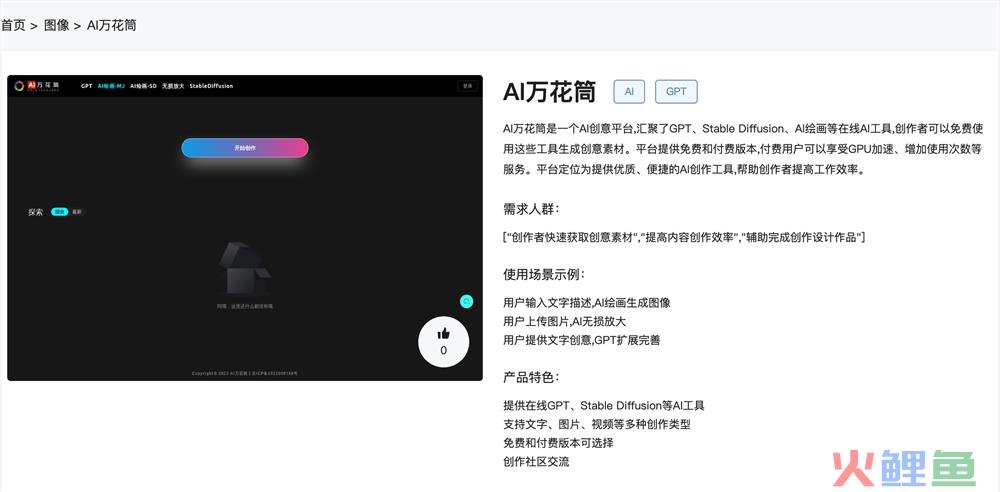The height and width of the screenshot is (492, 1000).
Task: Click the copyright footer text in the preview
Action: [x=245, y=373]
